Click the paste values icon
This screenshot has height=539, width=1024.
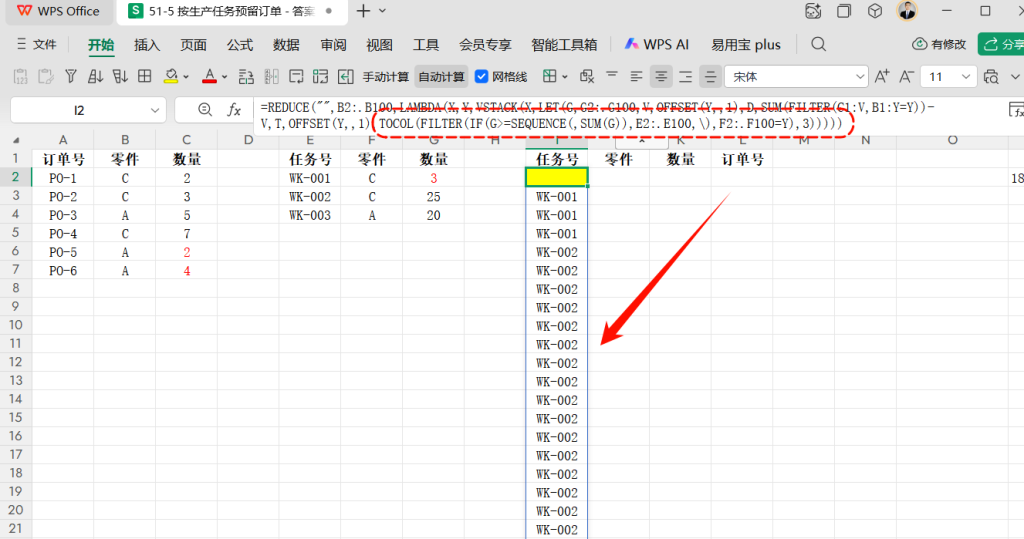20,76
